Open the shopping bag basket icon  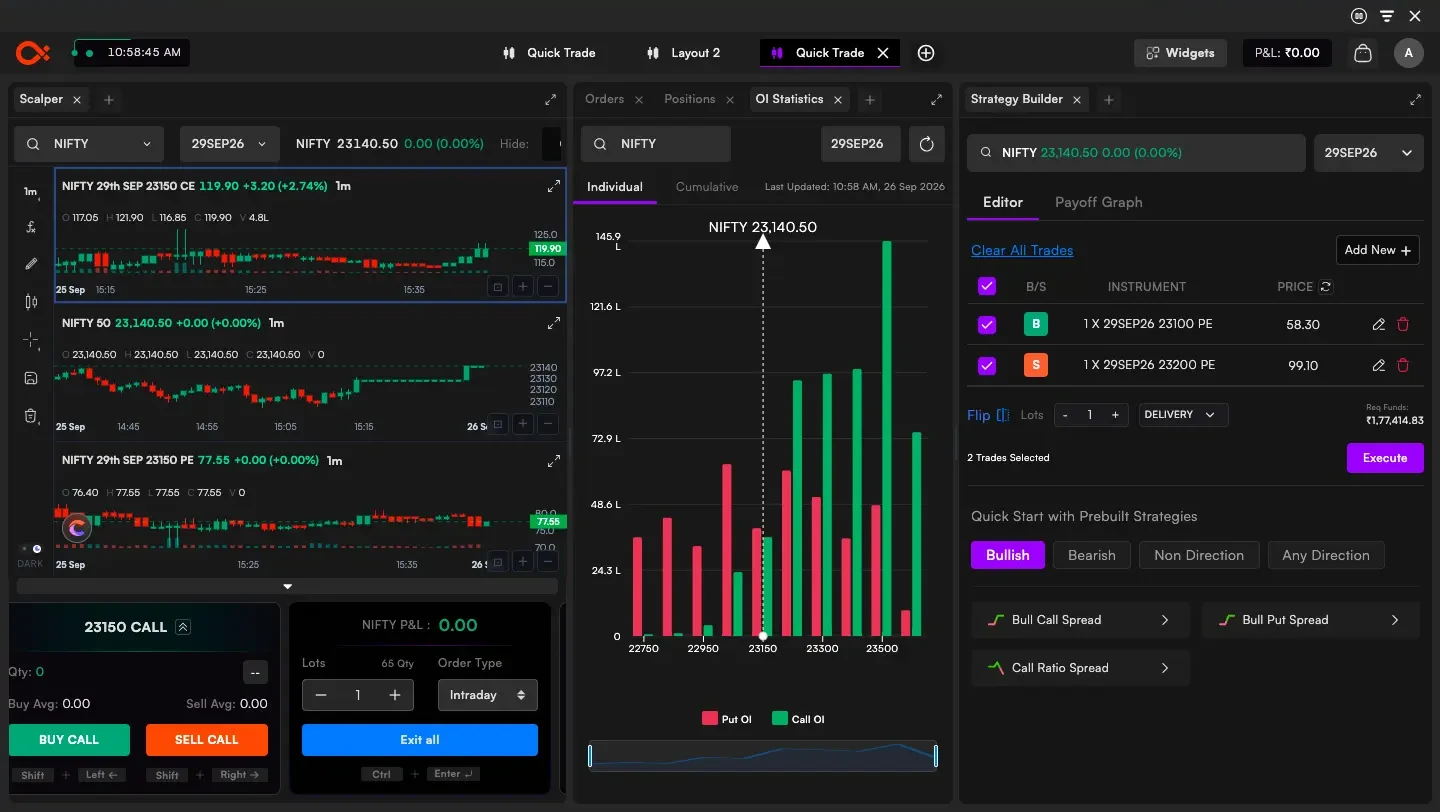click(1362, 53)
